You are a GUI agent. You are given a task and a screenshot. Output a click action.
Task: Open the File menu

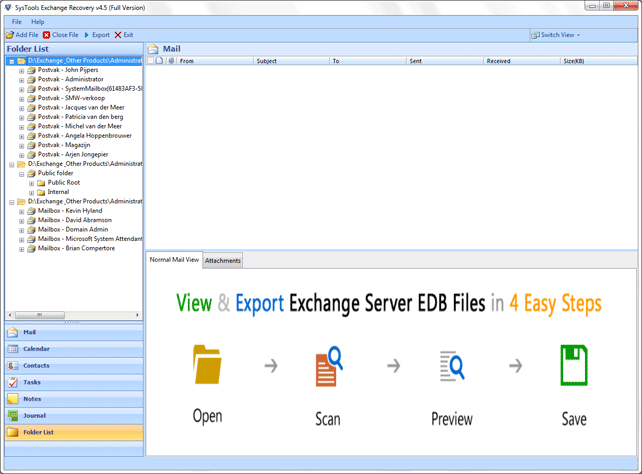pyautogui.click(x=16, y=22)
